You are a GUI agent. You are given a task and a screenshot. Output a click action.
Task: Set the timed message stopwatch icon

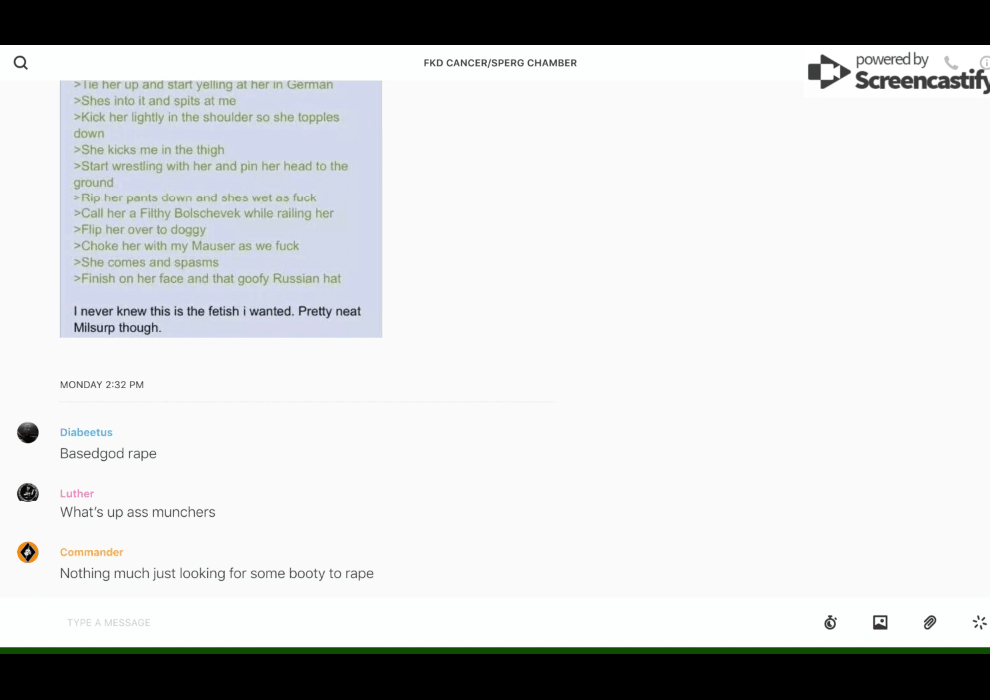tap(830, 622)
